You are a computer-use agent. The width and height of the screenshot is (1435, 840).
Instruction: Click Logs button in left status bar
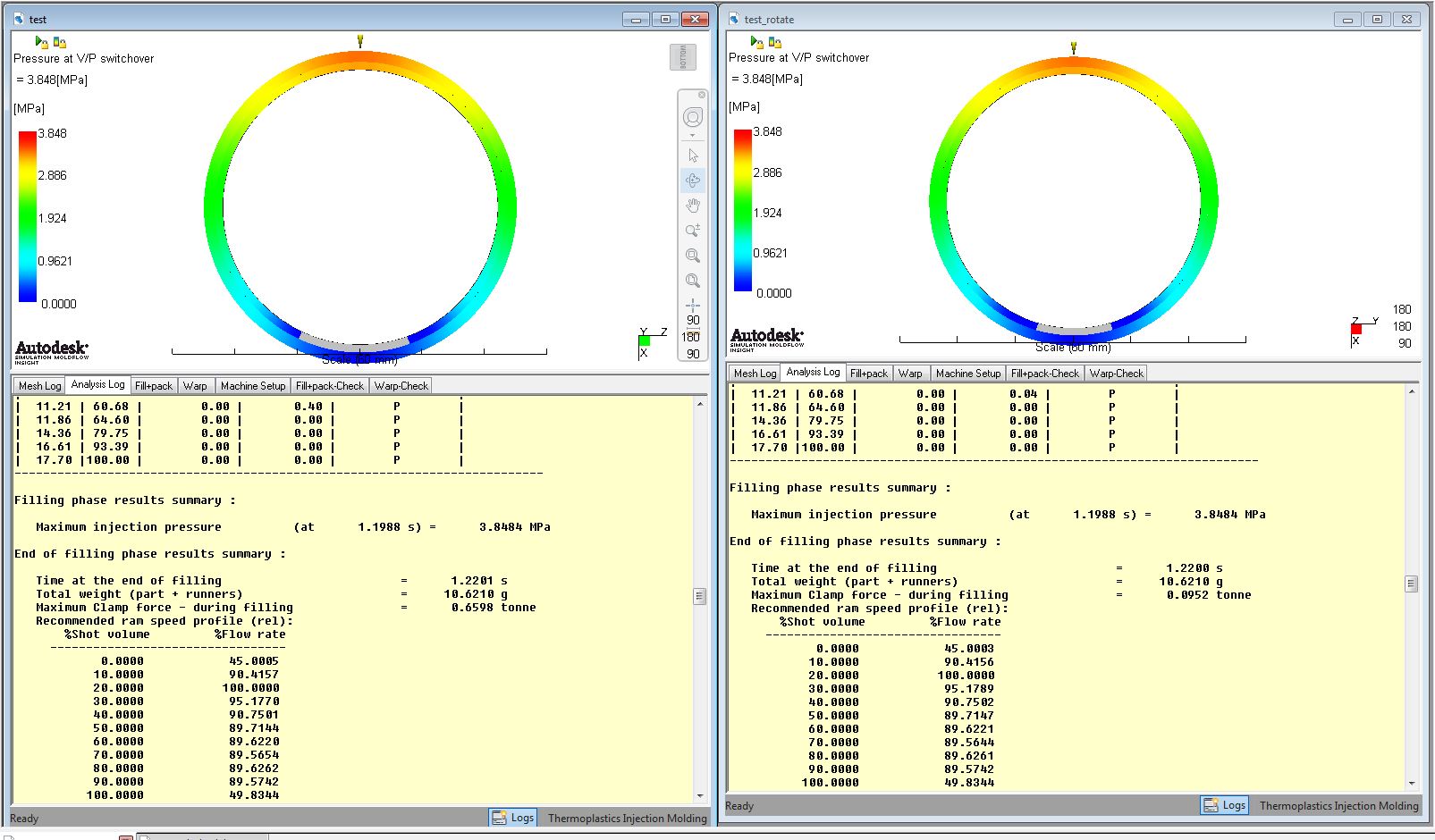pyautogui.click(x=513, y=818)
